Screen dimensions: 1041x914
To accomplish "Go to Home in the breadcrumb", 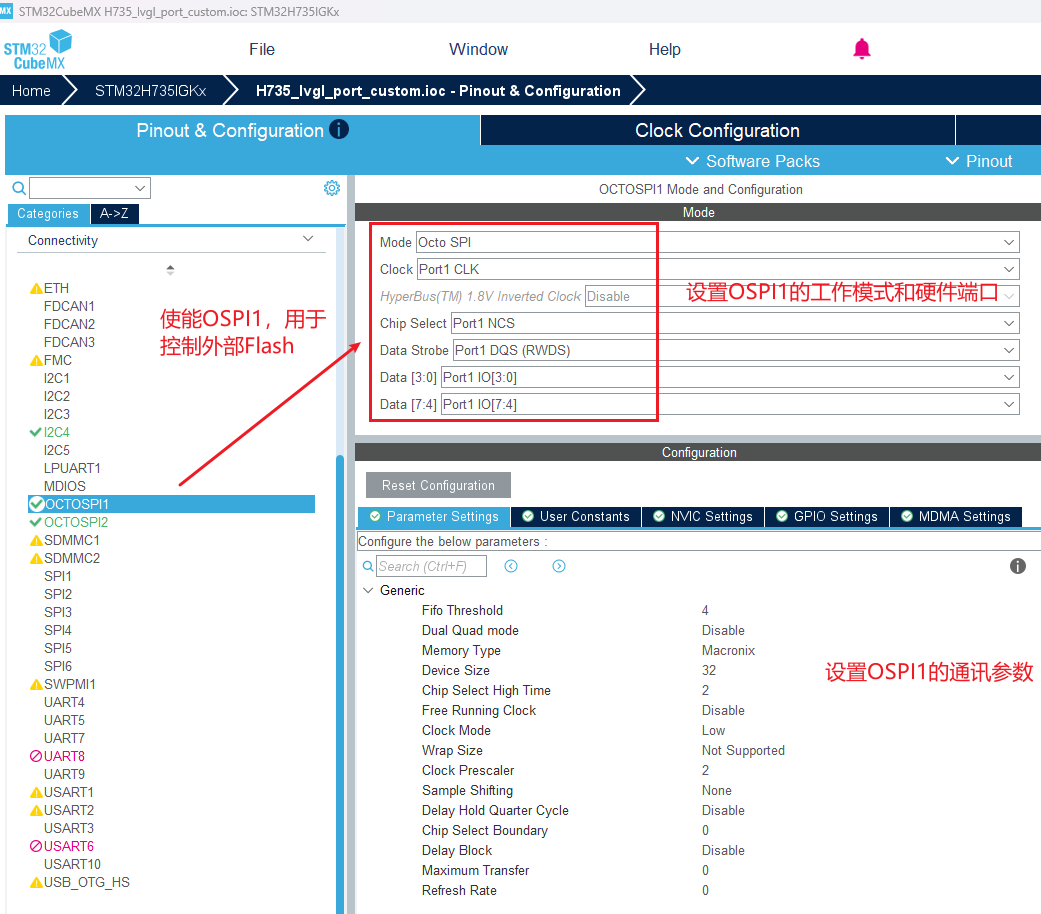I will 31,91.
